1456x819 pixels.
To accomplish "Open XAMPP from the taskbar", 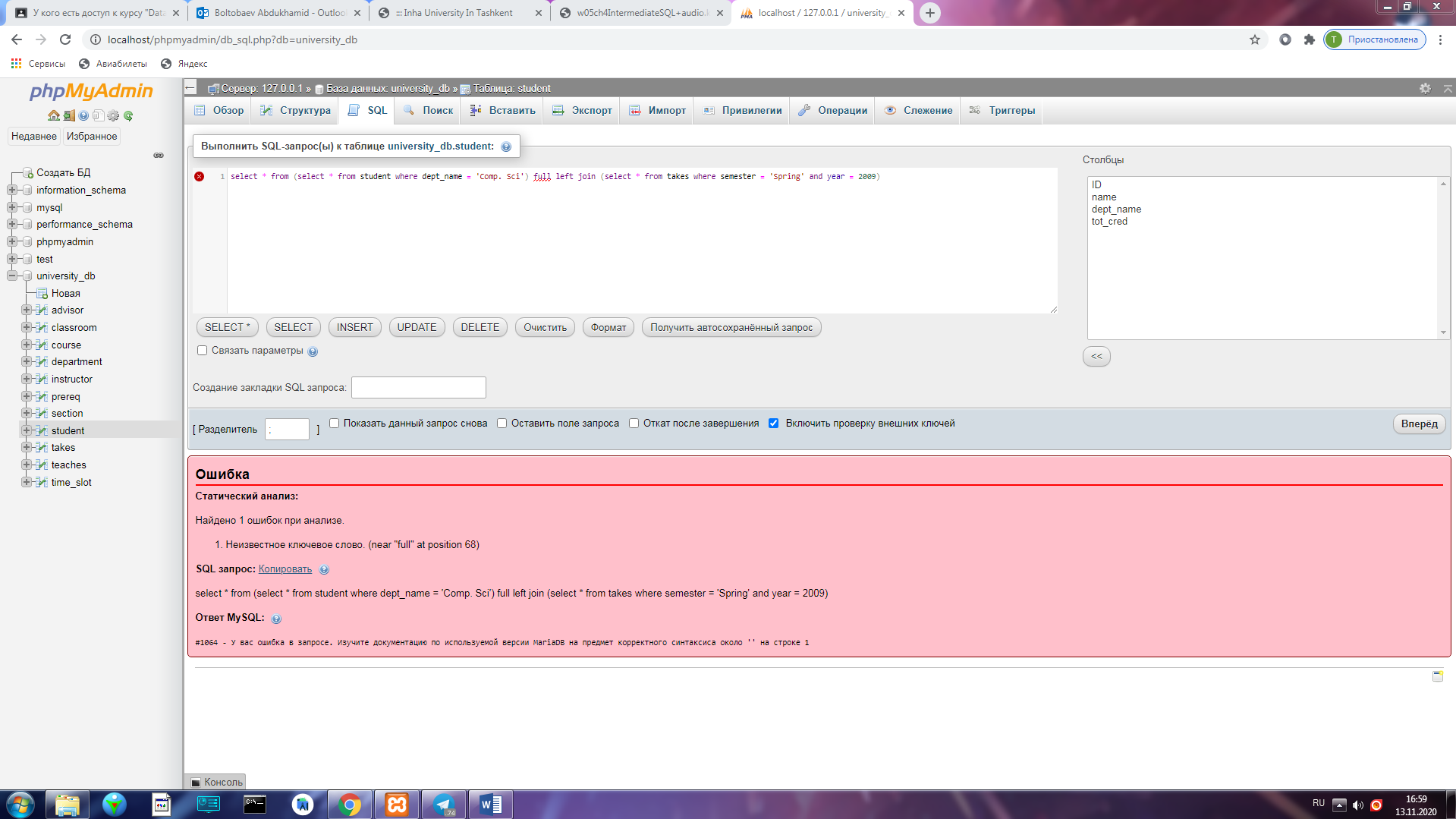I will tap(397, 805).
